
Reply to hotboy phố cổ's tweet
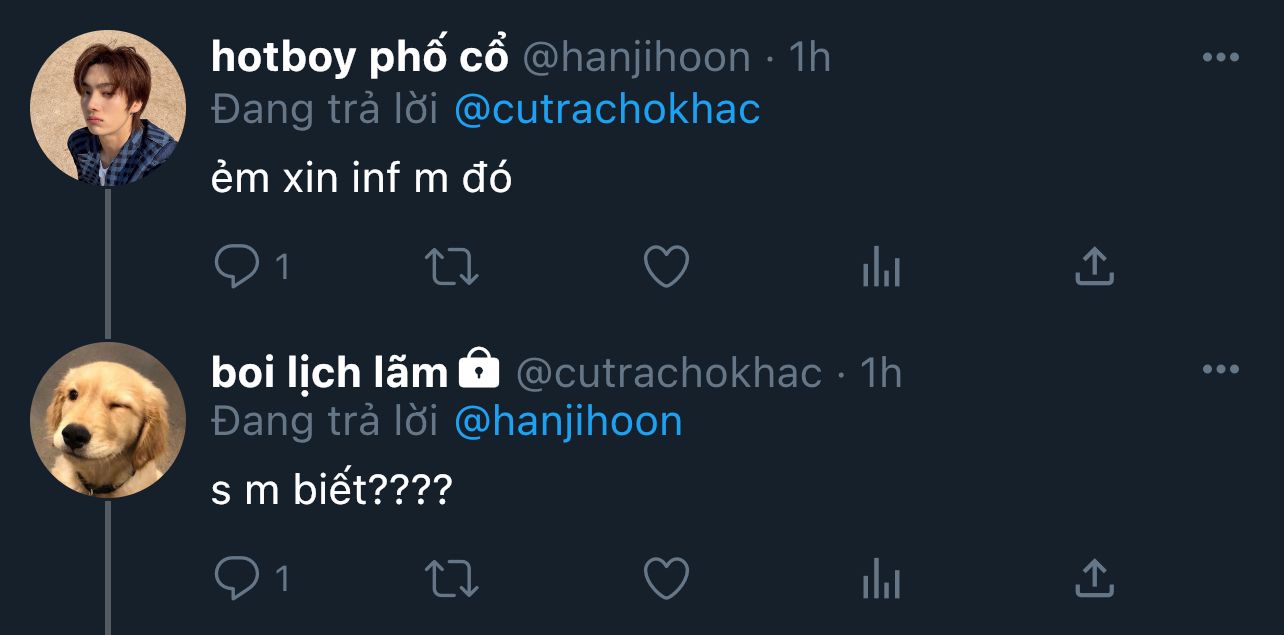point(237,267)
